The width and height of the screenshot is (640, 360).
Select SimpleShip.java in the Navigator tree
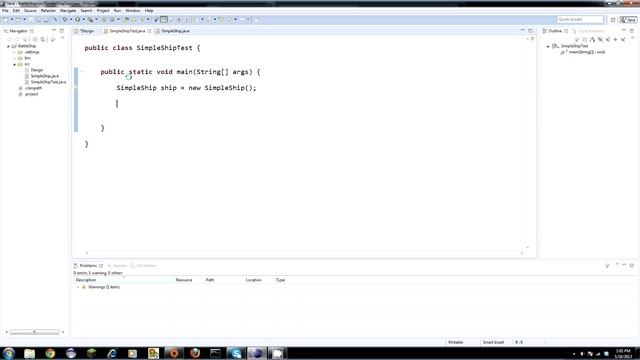44,76
